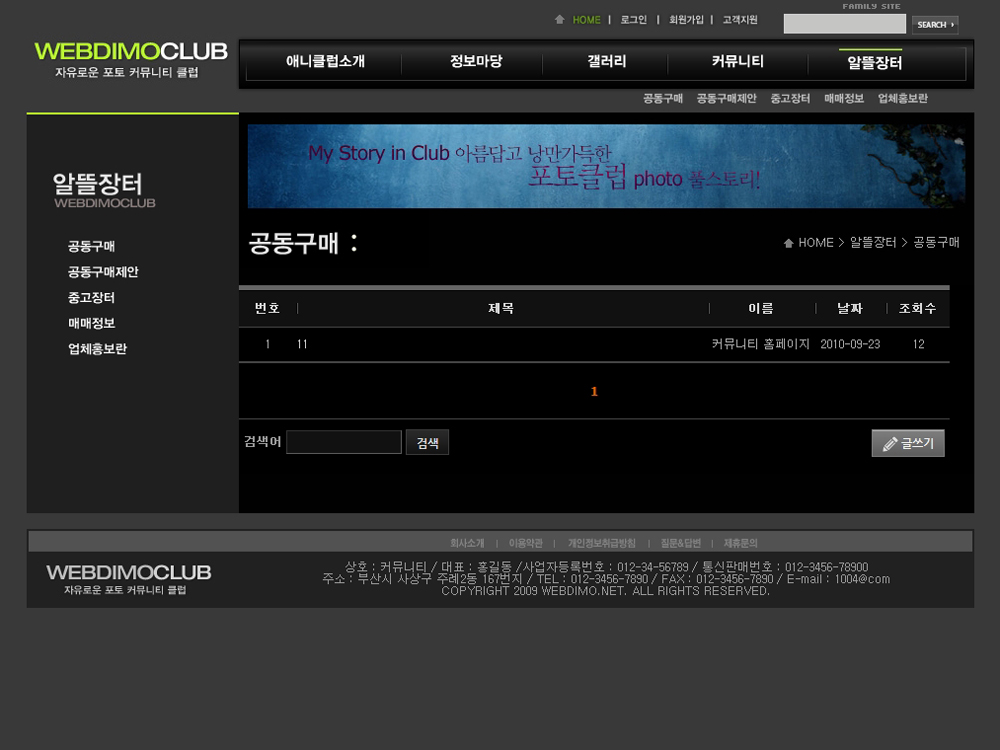Click the 검색어 keyword input field
1000x750 pixels.
[x=343, y=442]
